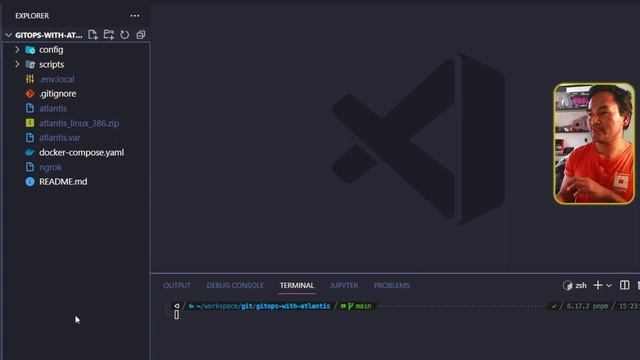This screenshot has height=360, width=640.
Task: Click the zip icon beside atlantis_linux_386.zip
Action: point(30,123)
